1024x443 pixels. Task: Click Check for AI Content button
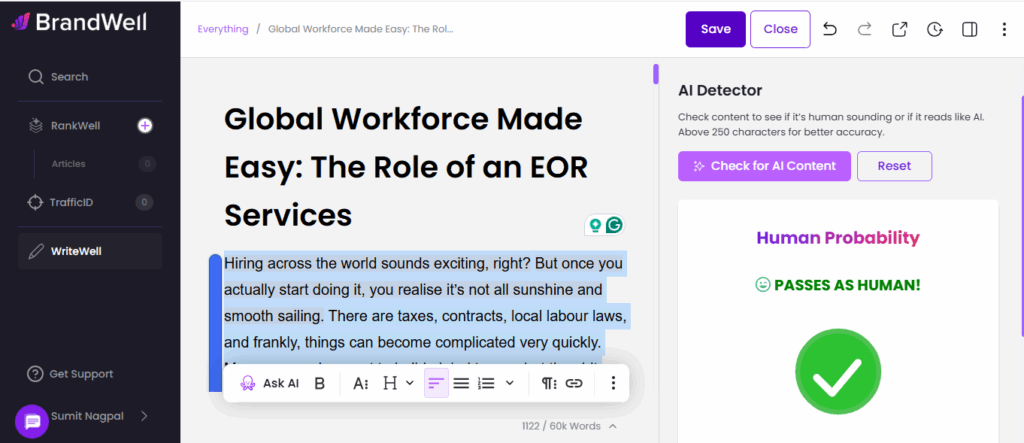[x=764, y=166]
